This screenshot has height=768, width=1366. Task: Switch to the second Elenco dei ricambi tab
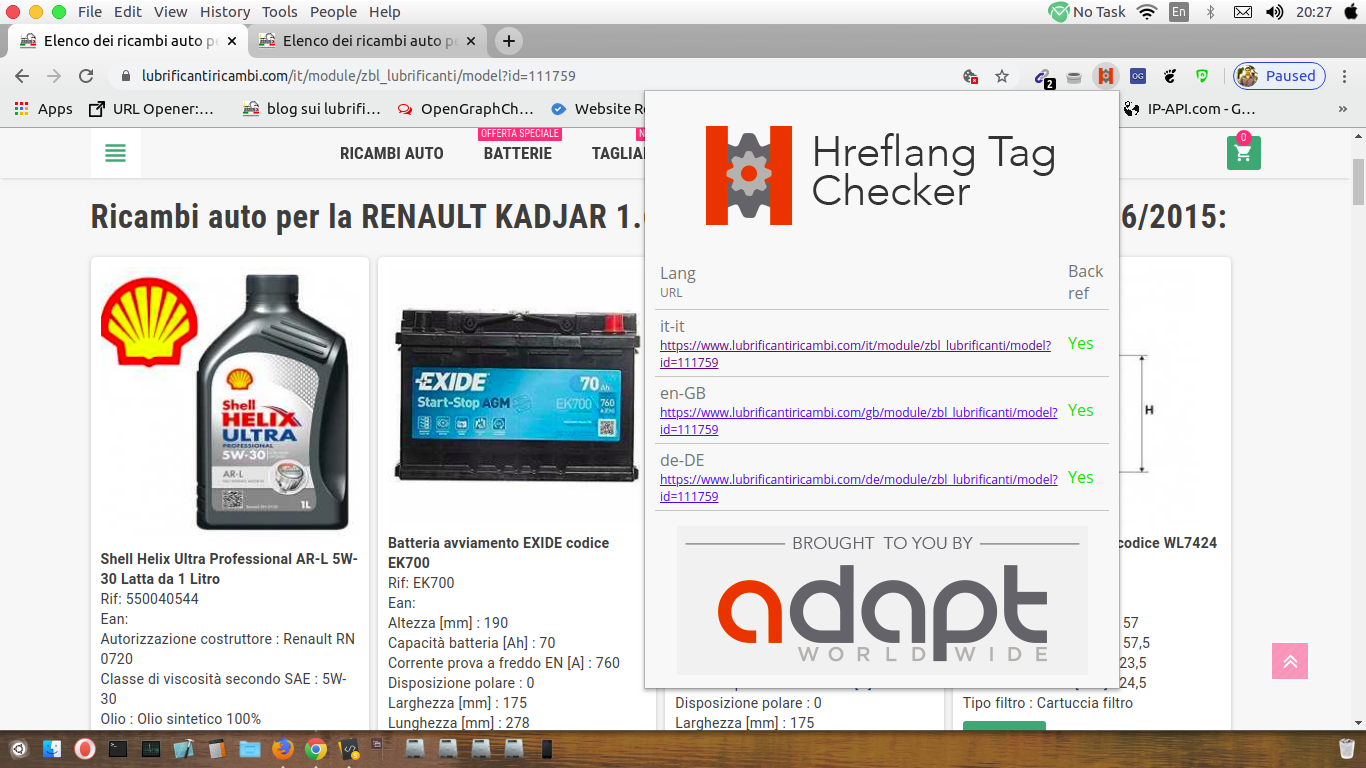coord(369,41)
